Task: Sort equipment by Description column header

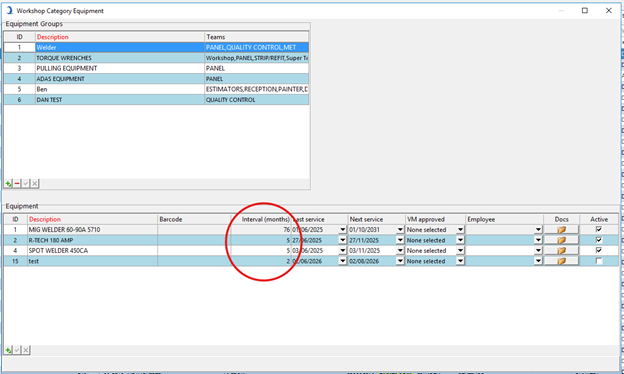Action: point(92,219)
